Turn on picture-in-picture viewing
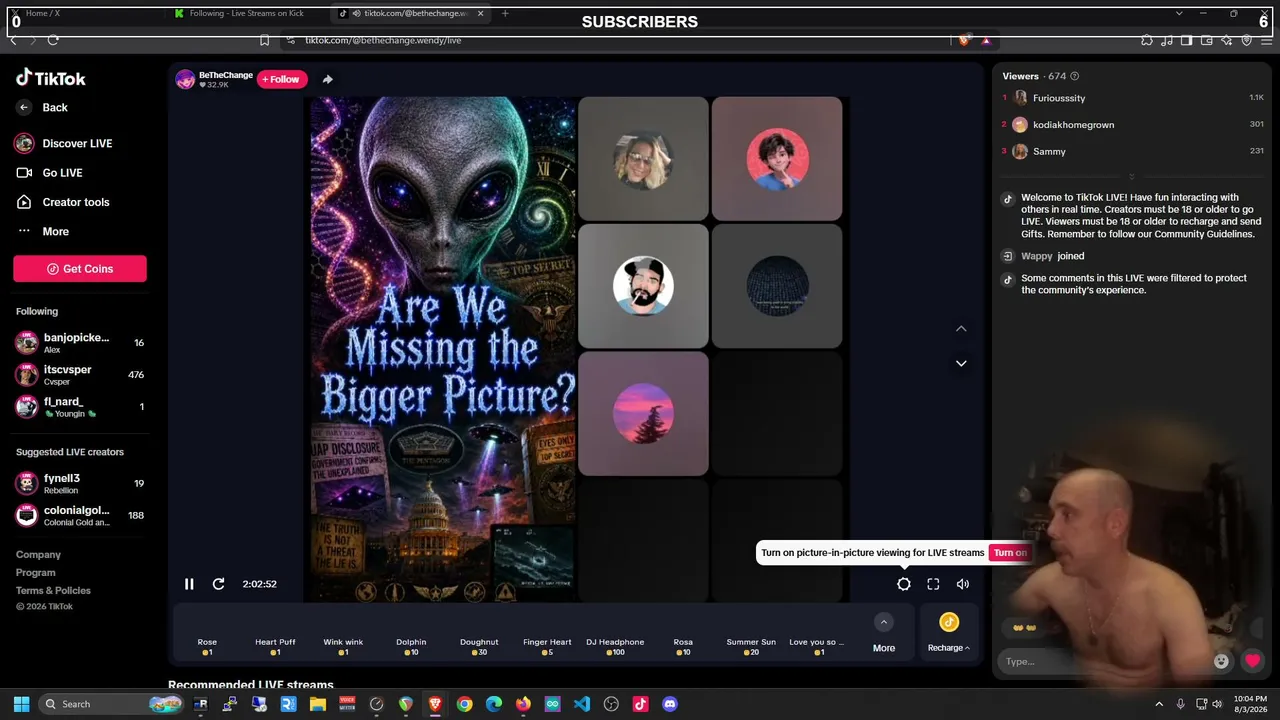Screen dimensions: 1280x720 coord(1009,552)
